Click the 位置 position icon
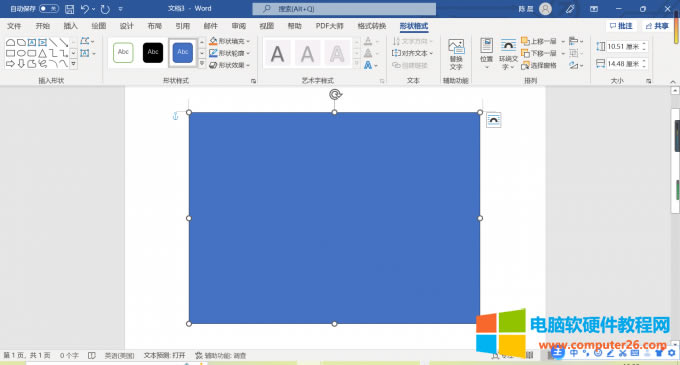The height and width of the screenshot is (365, 680). (487, 50)
